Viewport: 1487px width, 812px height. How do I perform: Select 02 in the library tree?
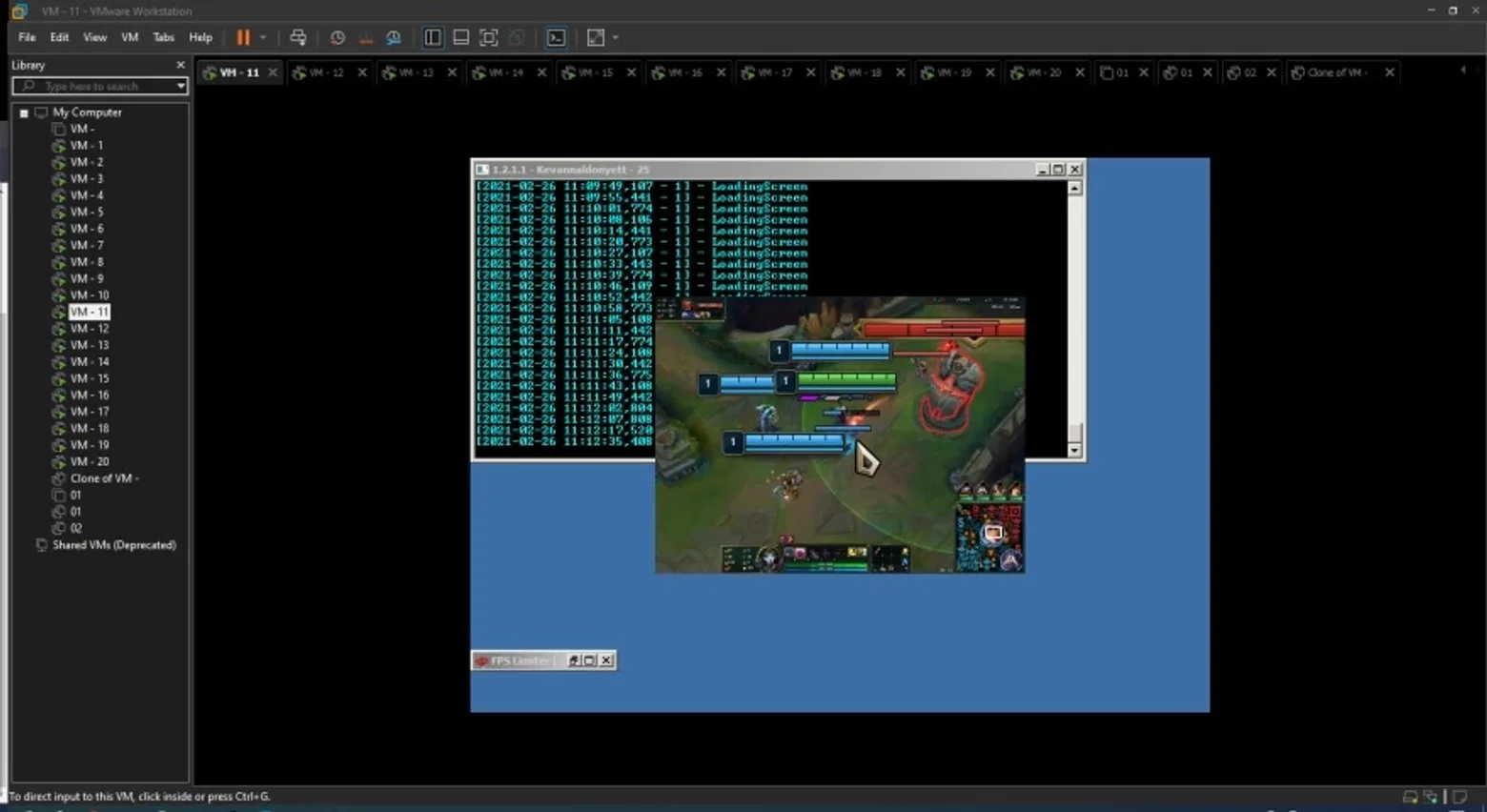pos(75,528)
